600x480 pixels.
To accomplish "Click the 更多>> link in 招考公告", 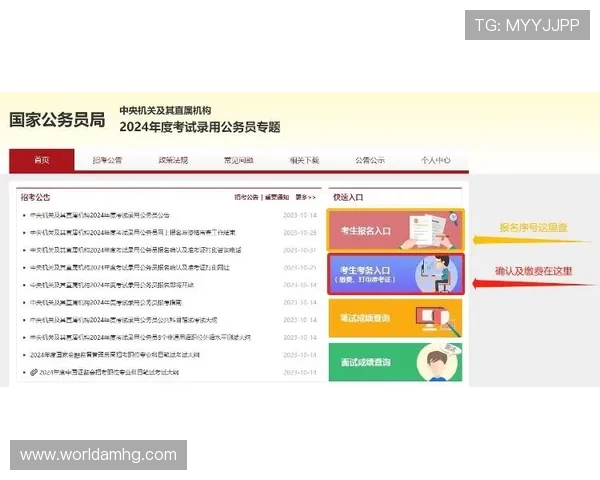I will tap(305, 197).
